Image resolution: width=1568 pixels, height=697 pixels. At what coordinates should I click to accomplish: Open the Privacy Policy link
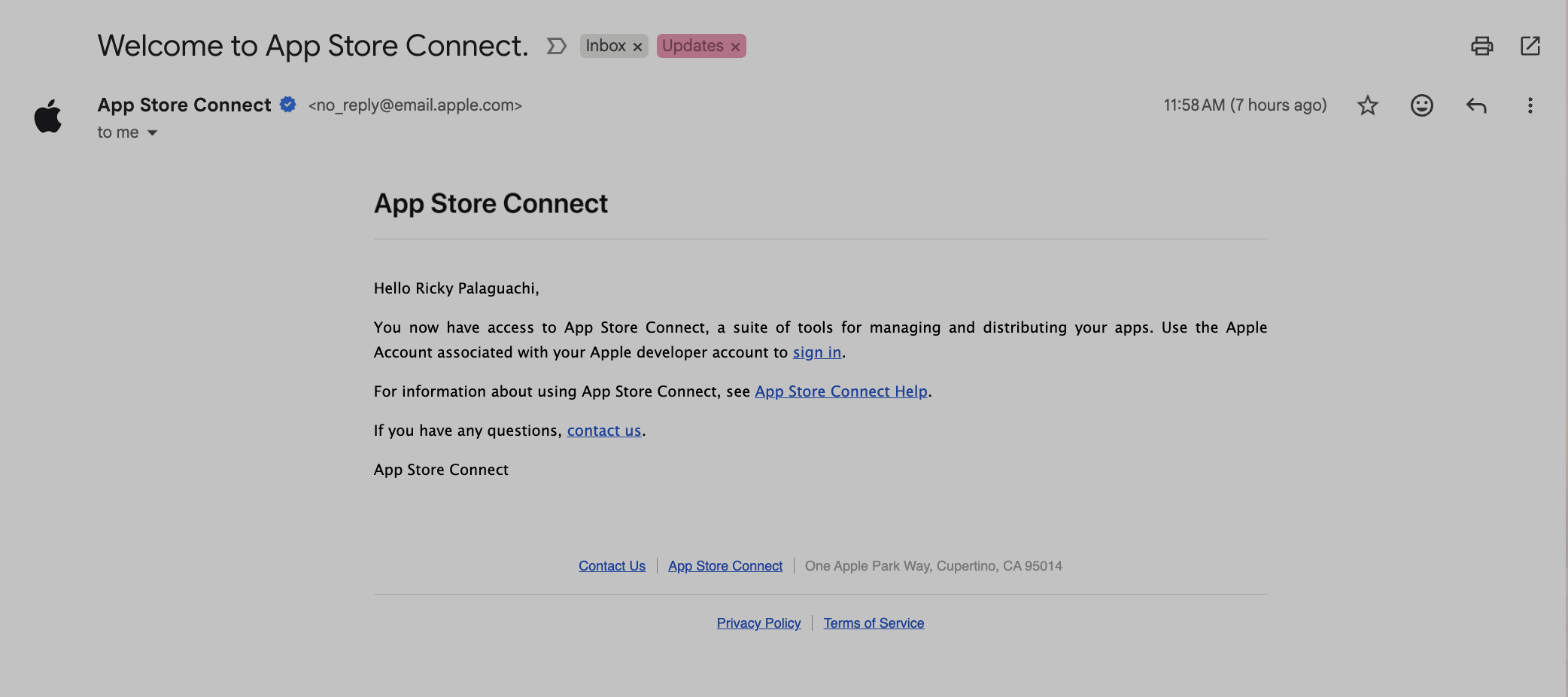(x=758, y=623)
